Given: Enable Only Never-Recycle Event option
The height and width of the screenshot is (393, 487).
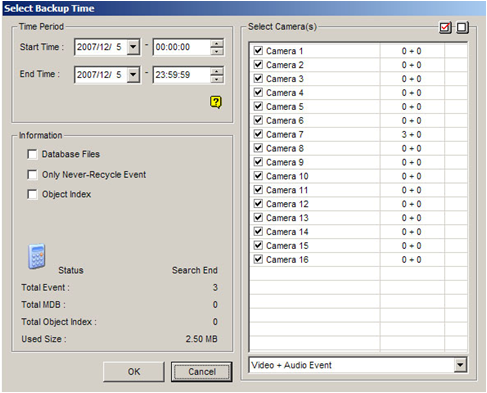Looking at the screenshot, I should pyautogui.click(x=32, y=175).
